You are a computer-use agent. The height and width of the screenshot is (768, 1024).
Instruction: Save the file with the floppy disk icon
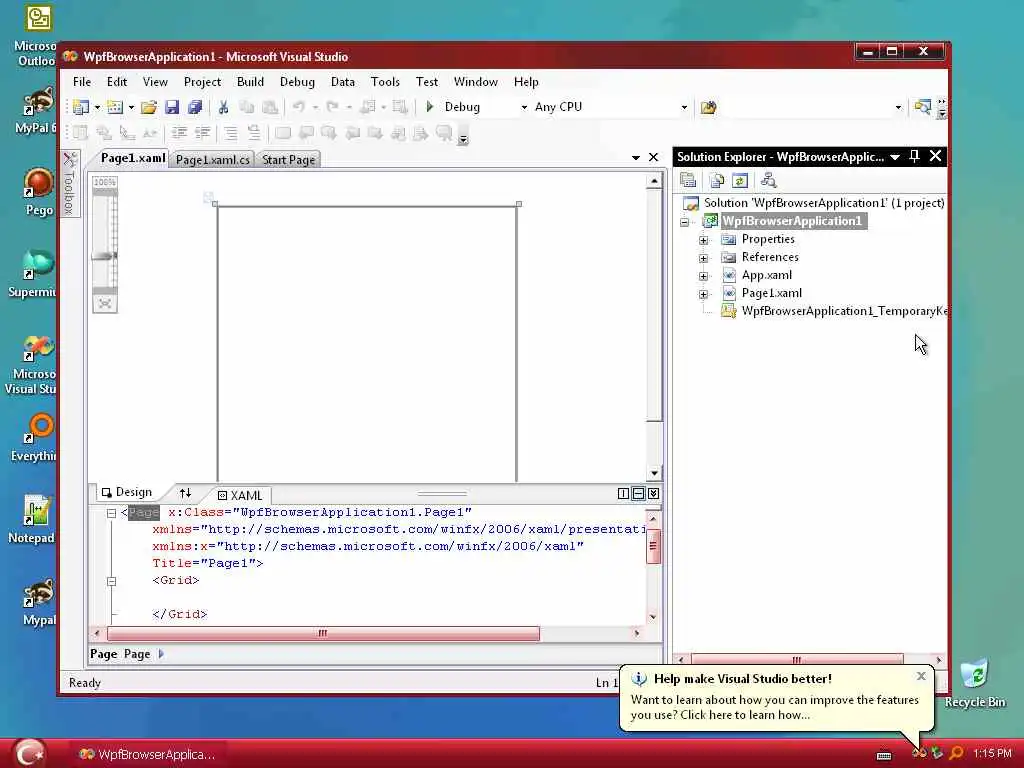pyautogui.click(x=172, y=107)
